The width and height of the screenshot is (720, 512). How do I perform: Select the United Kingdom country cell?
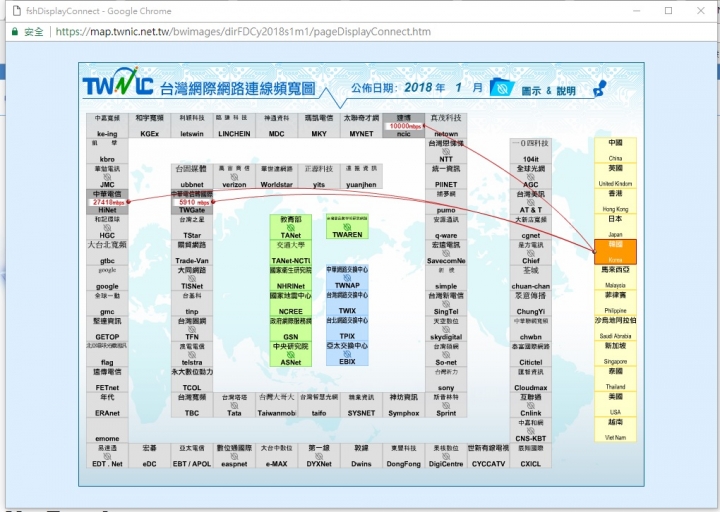[615, 175]
